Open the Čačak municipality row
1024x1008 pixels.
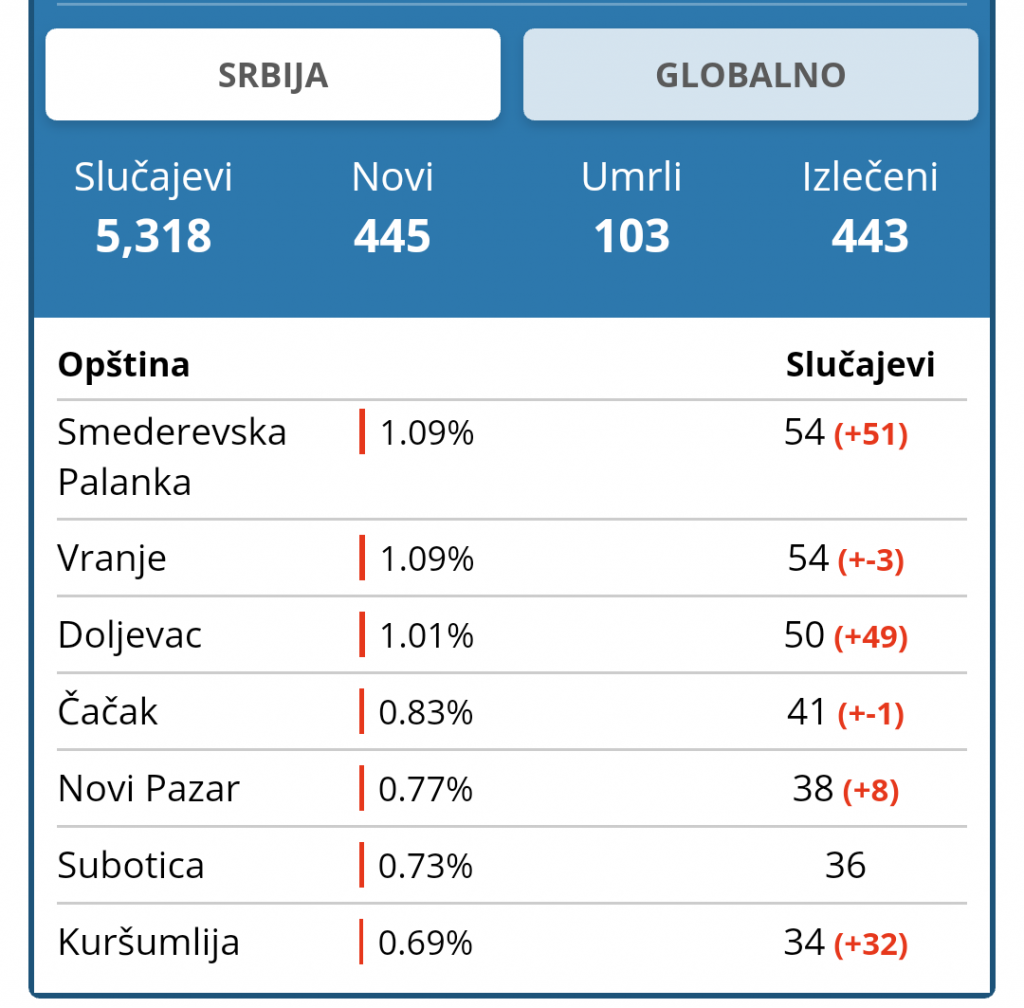(x=512, y=712)
